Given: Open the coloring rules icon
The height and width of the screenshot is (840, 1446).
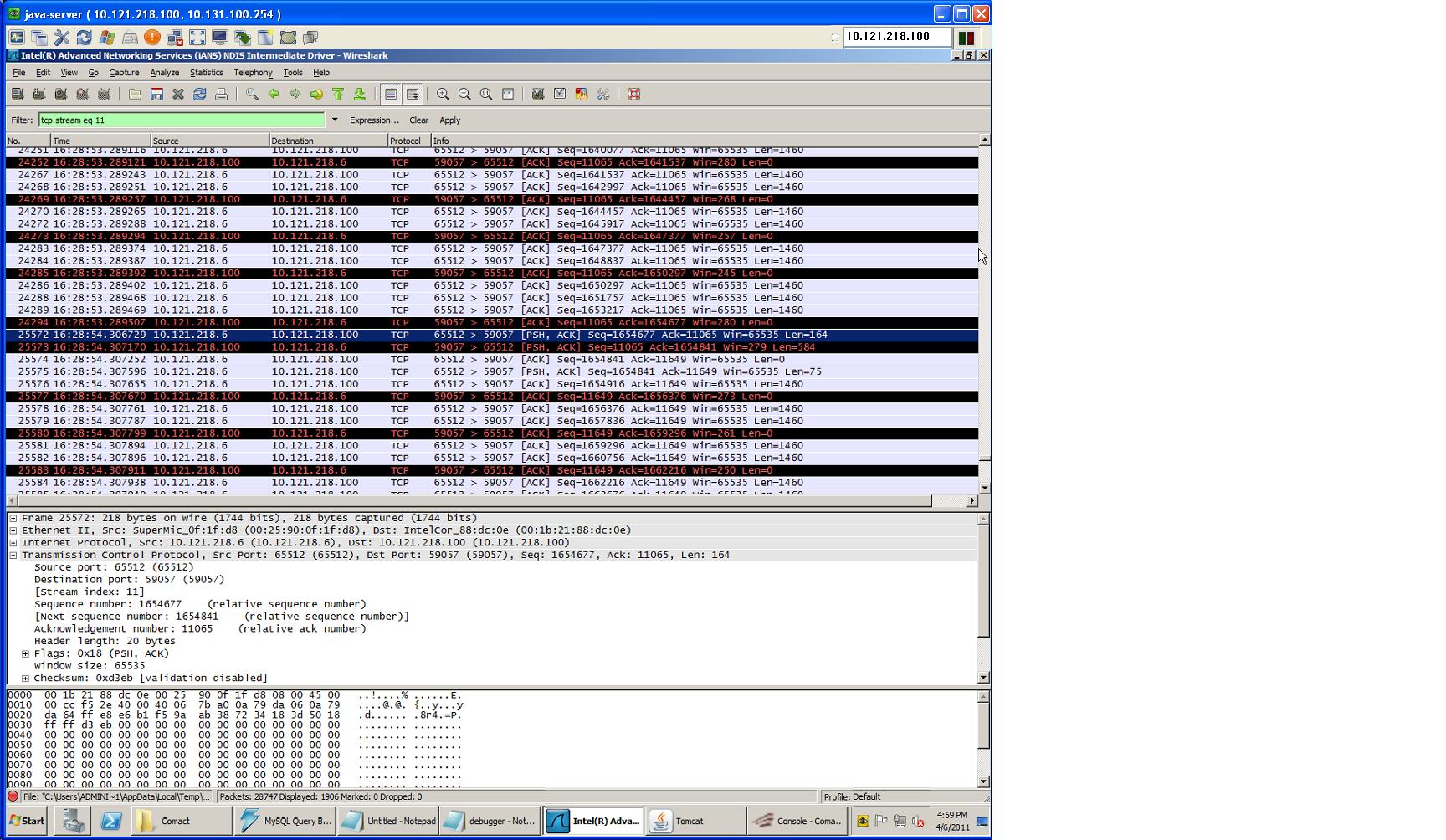Looking at the screenshot, I should coord(582,95).
